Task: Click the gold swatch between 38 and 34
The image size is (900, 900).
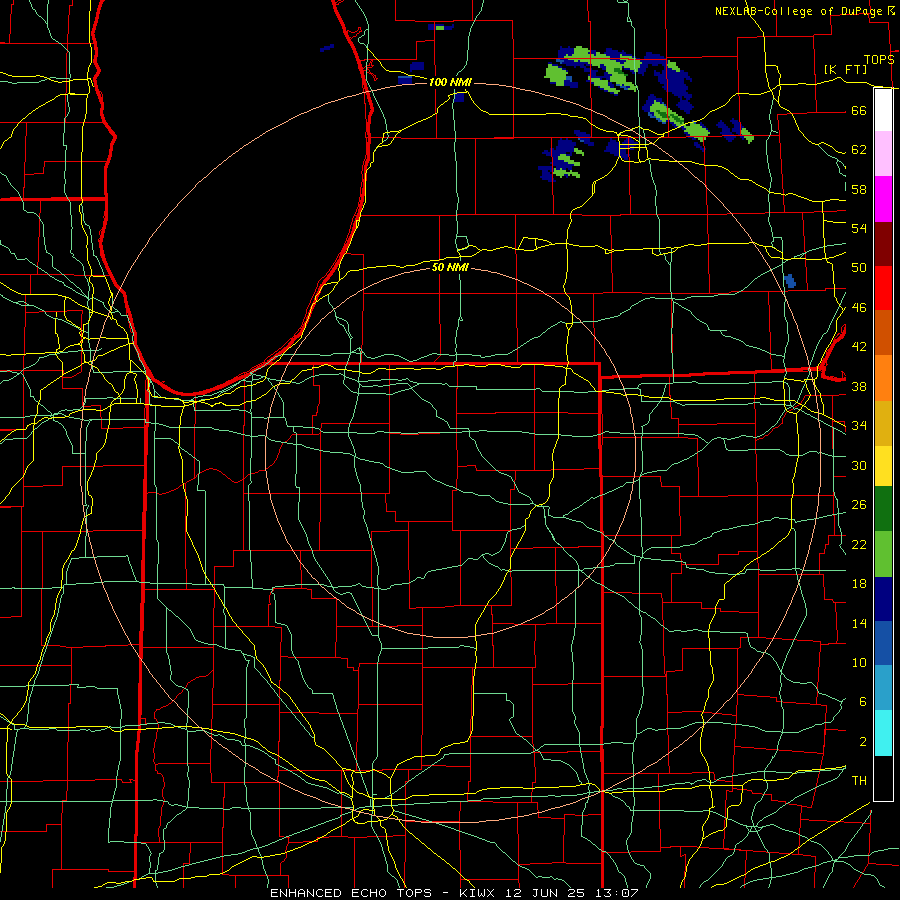Action: click(883, 424)
